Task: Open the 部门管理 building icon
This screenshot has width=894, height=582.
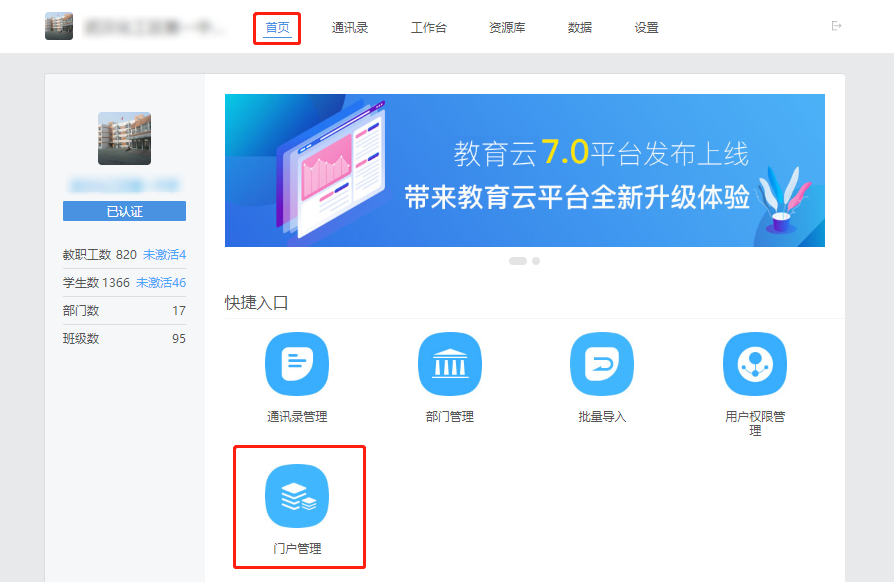Action: (449, 364)
